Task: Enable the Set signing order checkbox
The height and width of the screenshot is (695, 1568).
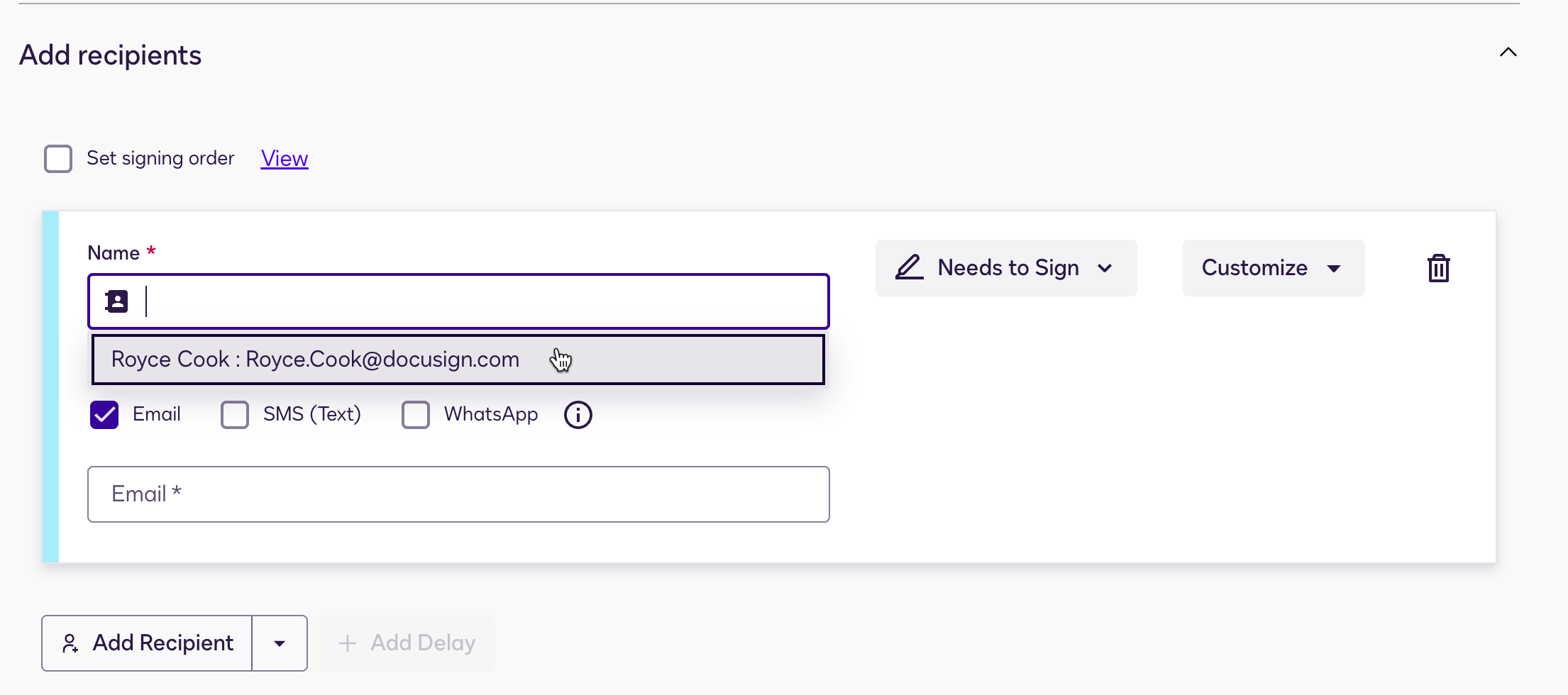Action: (x=57, y=158)
